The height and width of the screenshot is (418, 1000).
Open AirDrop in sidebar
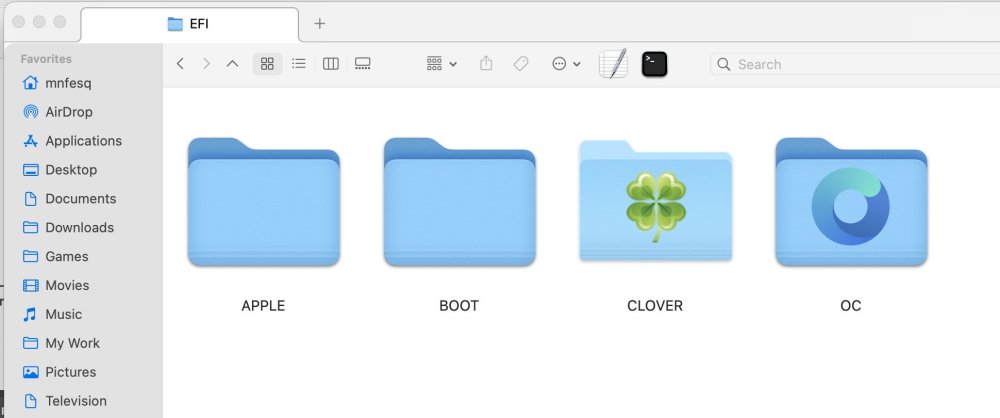click(57, 112)
